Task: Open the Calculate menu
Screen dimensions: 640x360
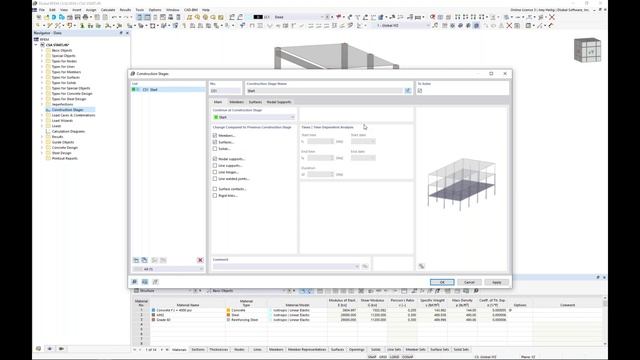Action: tap(108, 10)
